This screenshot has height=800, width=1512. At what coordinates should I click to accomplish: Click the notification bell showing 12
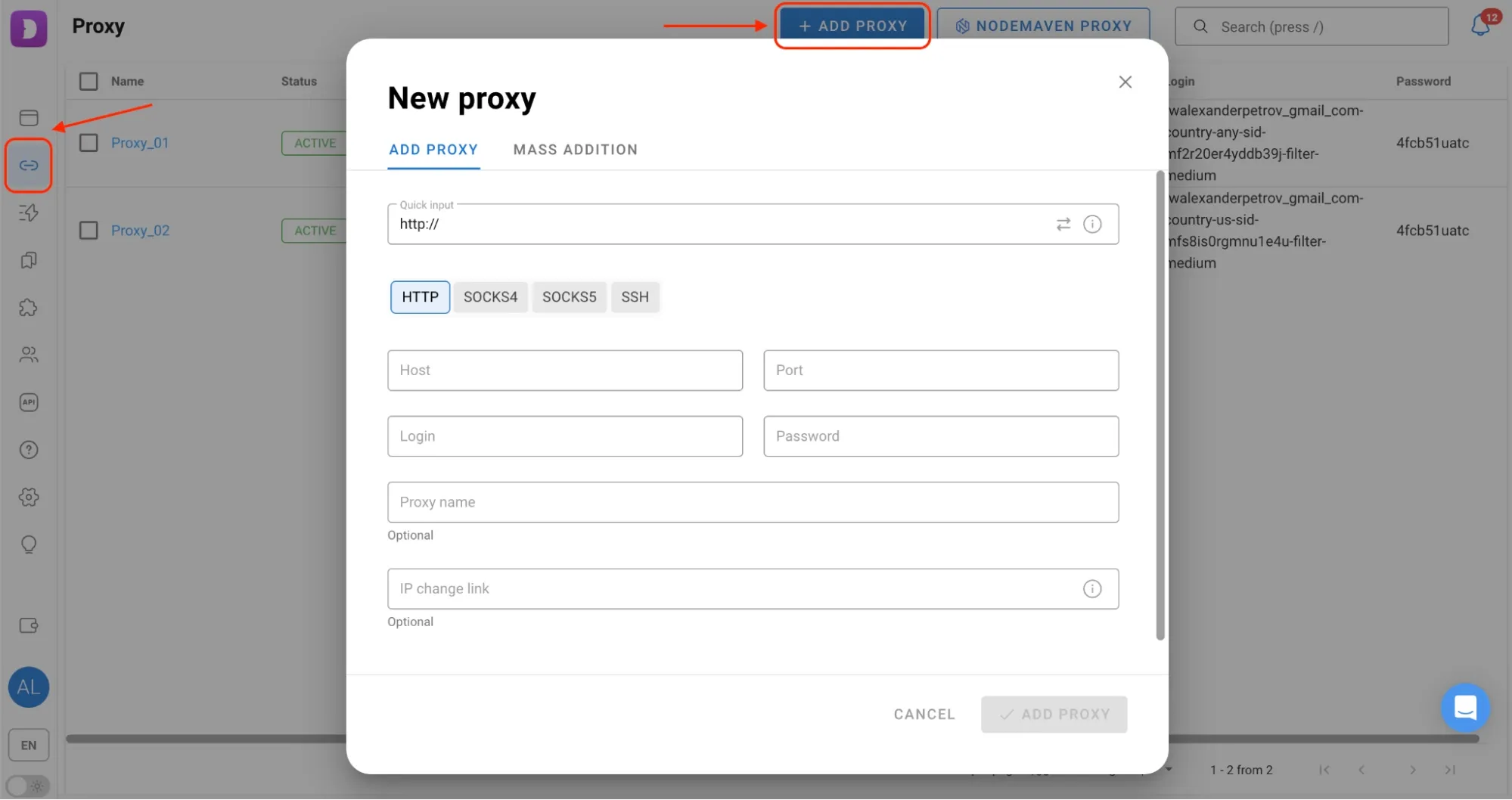pos(1480,26)
